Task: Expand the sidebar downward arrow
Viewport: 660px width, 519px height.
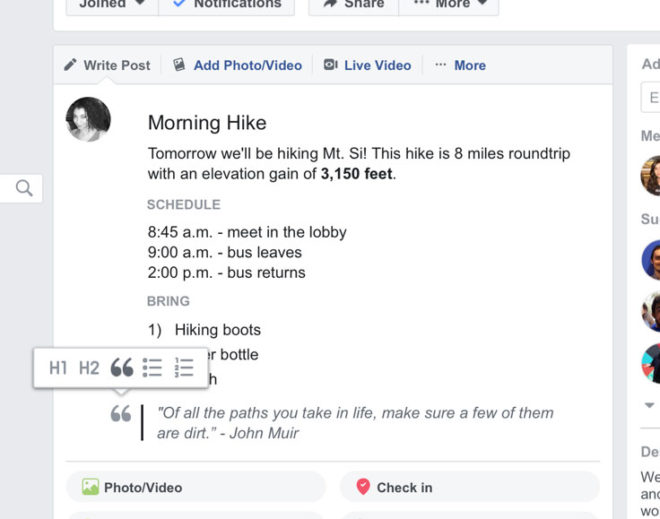Action: pyautogui.click(x=649, y=405)
